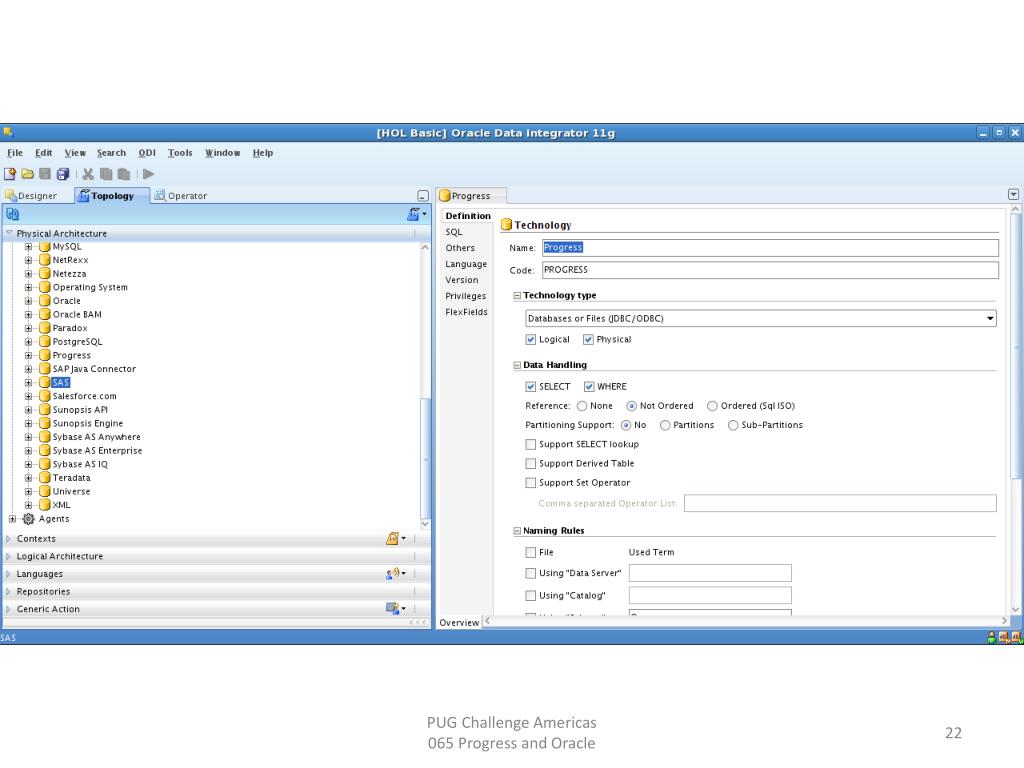
Task: Click the Paste toolbar icon
Action: click(123, 174)
